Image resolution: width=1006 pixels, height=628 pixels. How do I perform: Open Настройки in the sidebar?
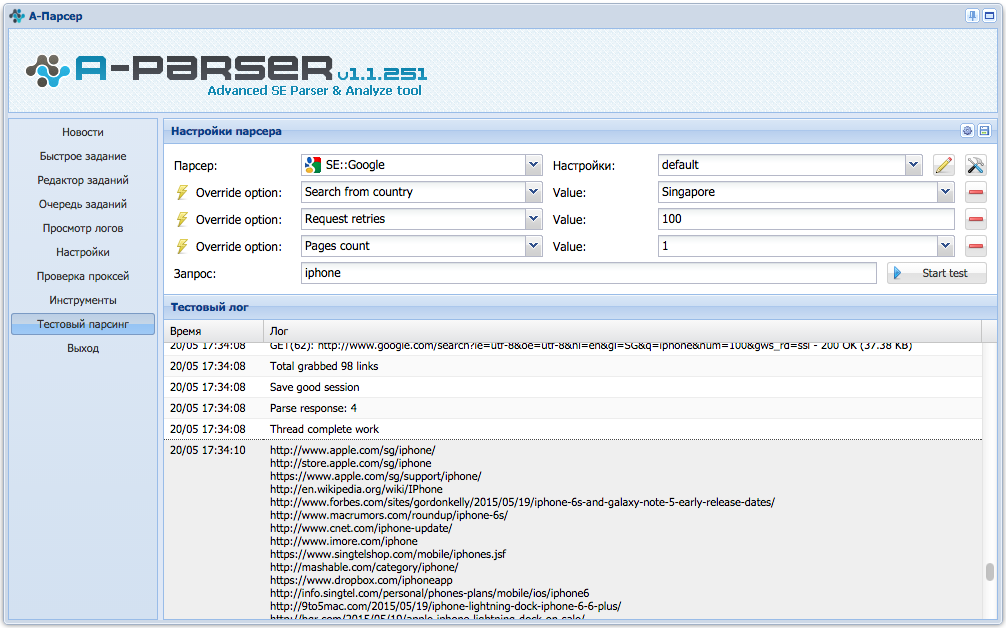coord(83,252)
